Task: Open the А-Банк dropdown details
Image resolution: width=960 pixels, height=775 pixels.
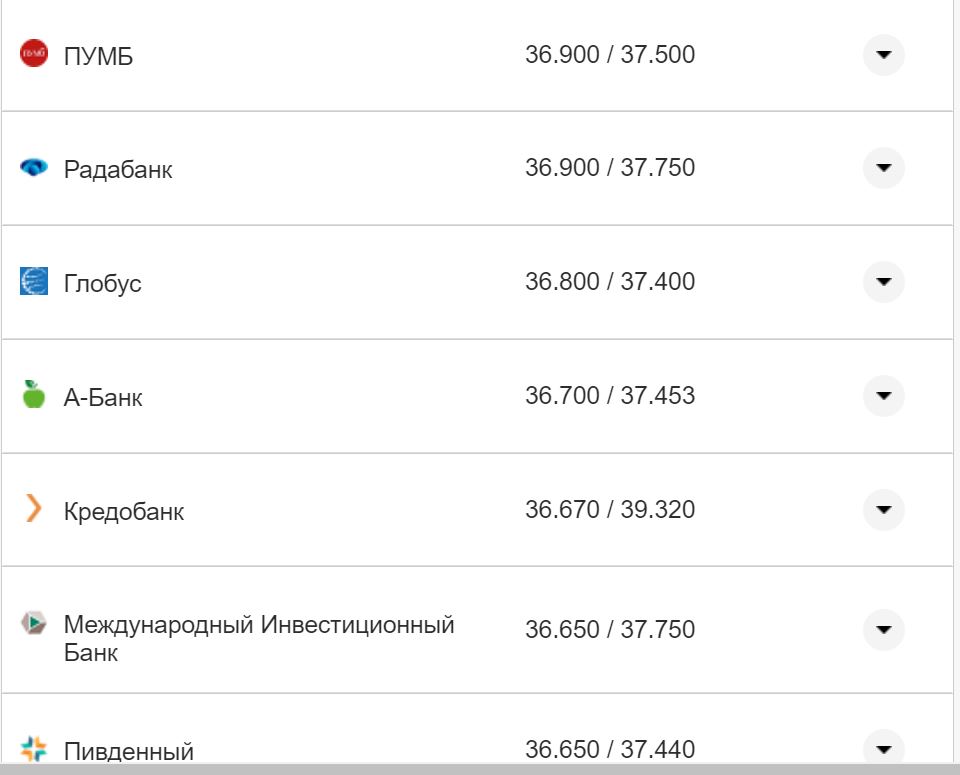Action: click(x=883, y=396)
